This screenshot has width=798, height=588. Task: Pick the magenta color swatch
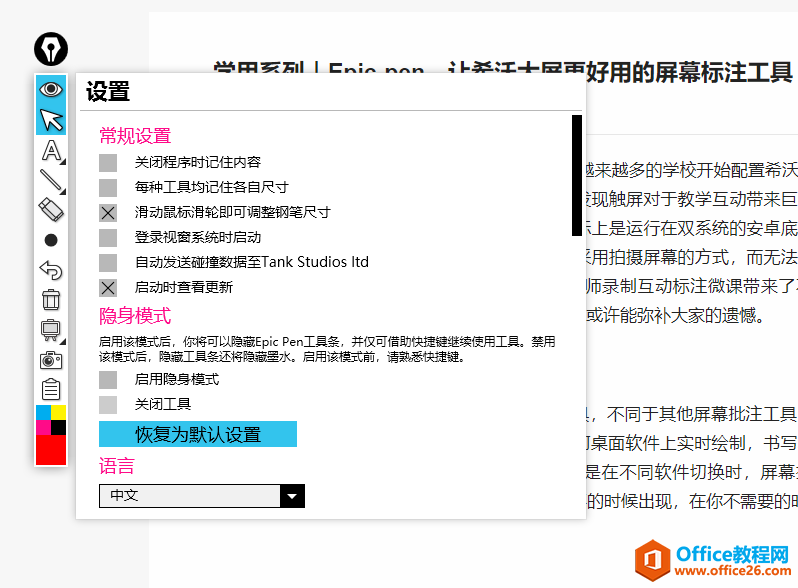point(43,428)
